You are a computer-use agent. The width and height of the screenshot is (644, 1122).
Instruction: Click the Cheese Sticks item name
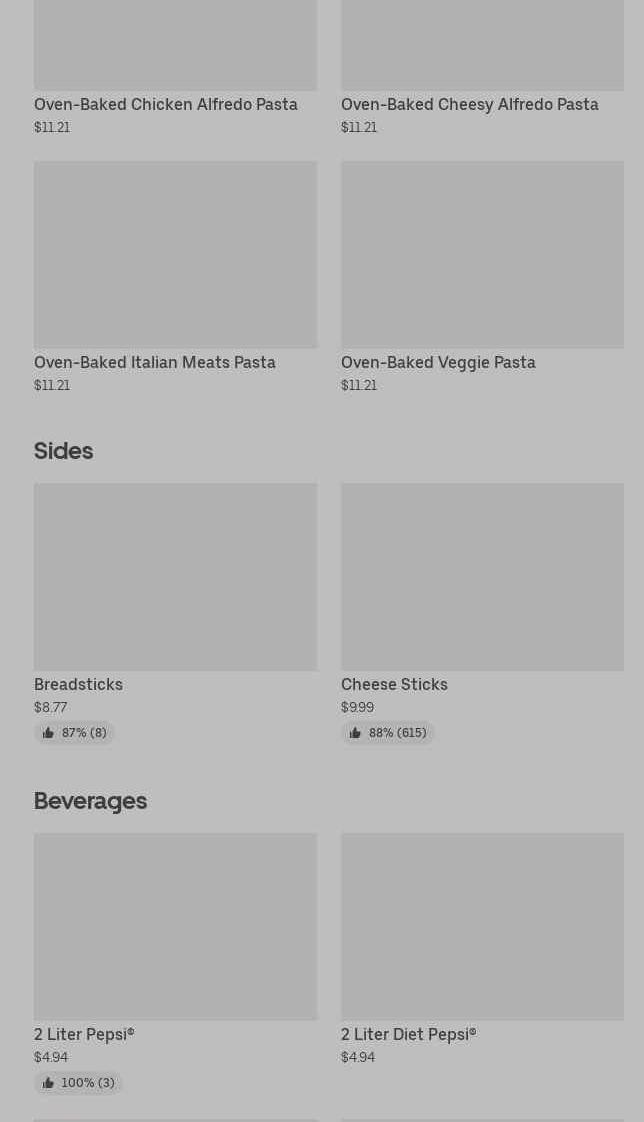click(x=394, y=684)
